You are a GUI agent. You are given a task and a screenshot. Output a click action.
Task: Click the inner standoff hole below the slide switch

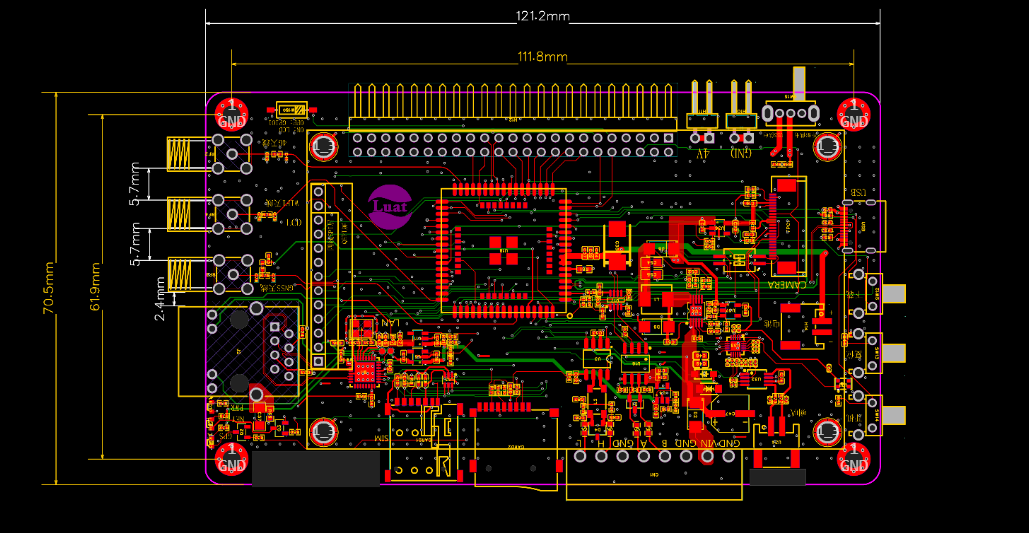coord(827,147)
